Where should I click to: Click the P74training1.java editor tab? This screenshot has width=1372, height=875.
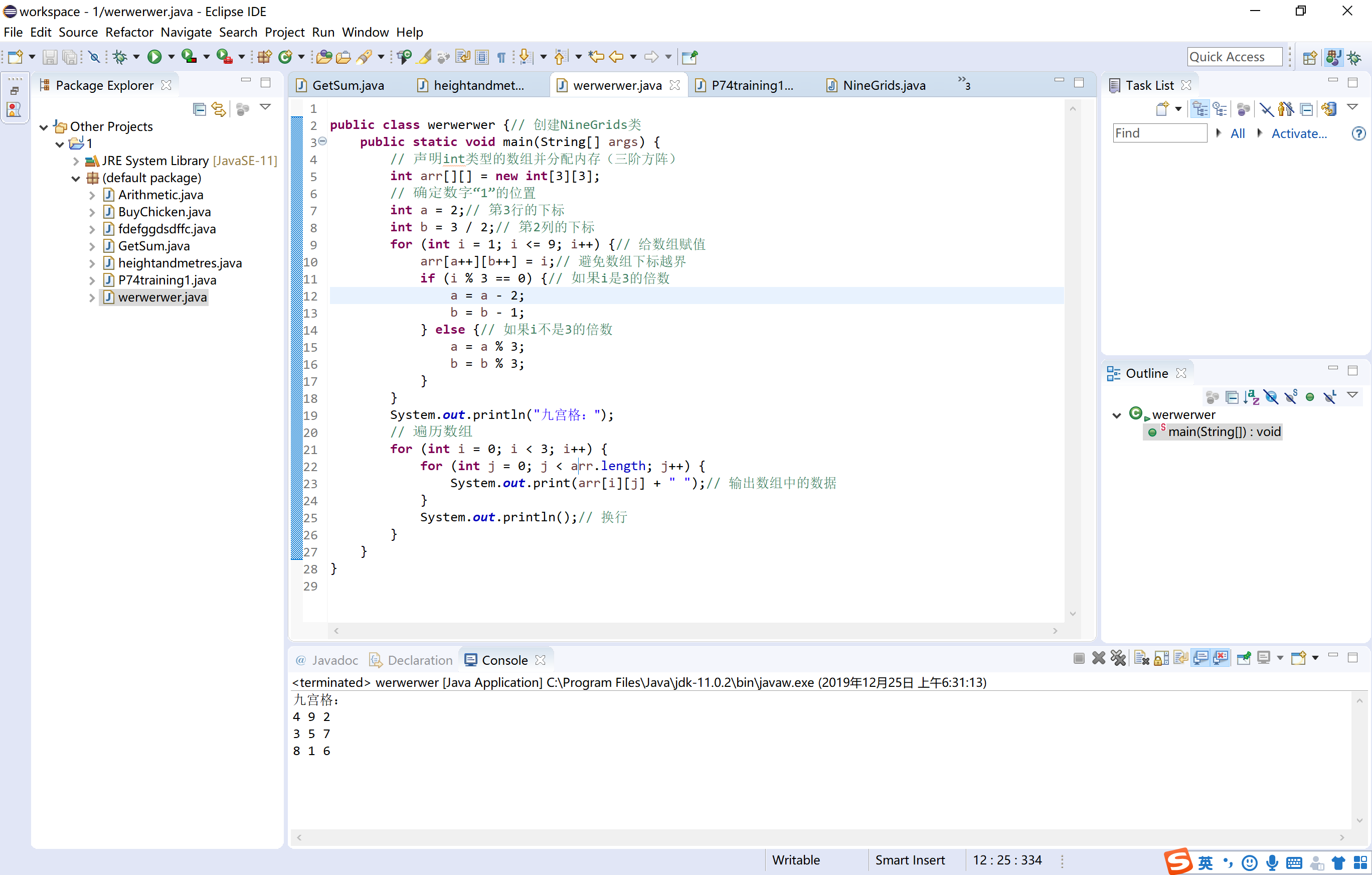coord(749,85)
